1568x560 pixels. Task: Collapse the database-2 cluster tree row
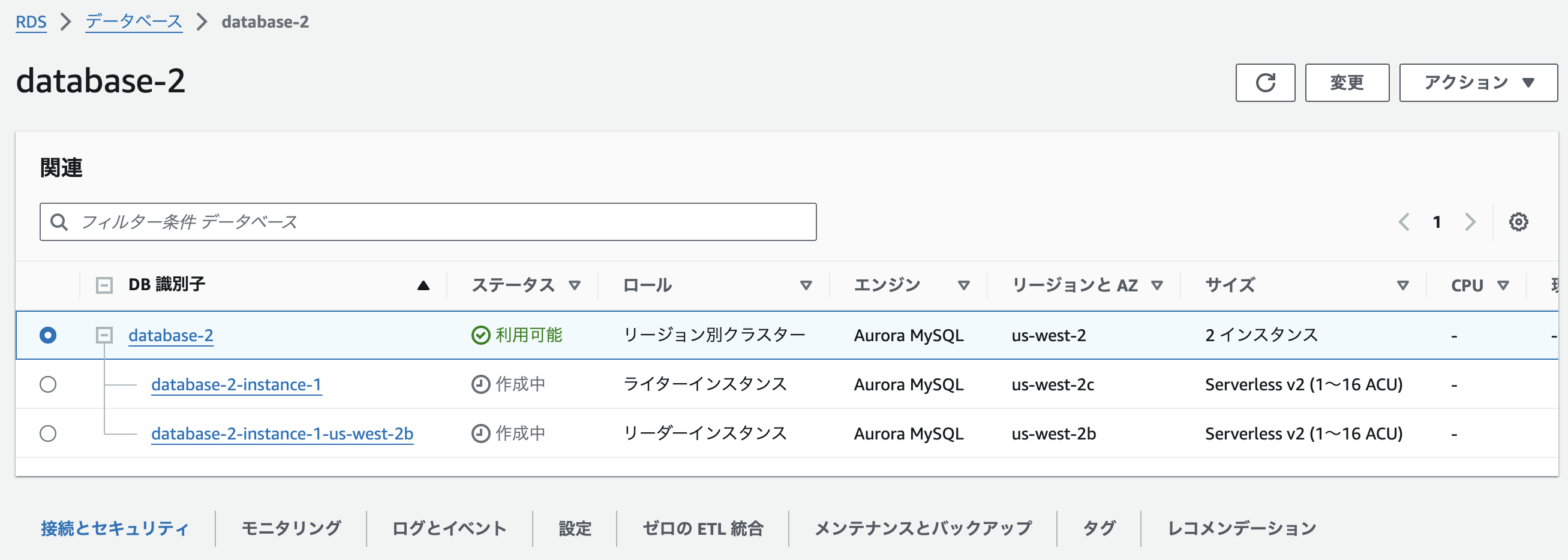coord(105,335)
